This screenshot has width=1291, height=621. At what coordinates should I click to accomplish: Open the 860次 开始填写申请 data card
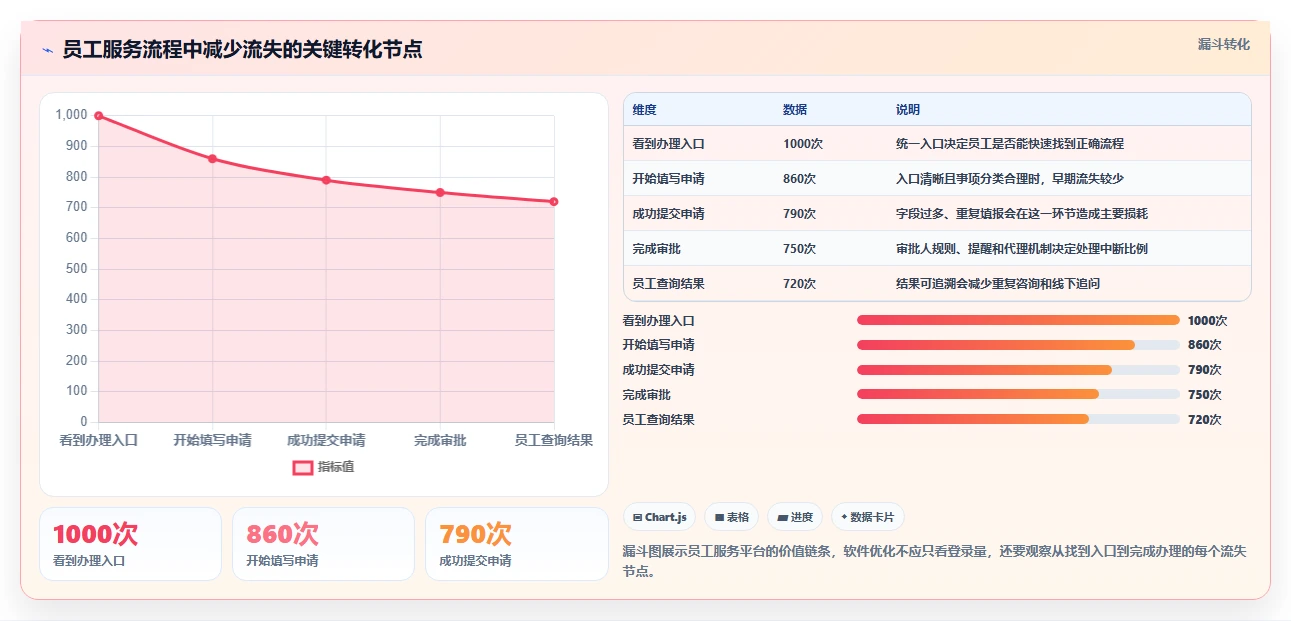pos(323,544)
